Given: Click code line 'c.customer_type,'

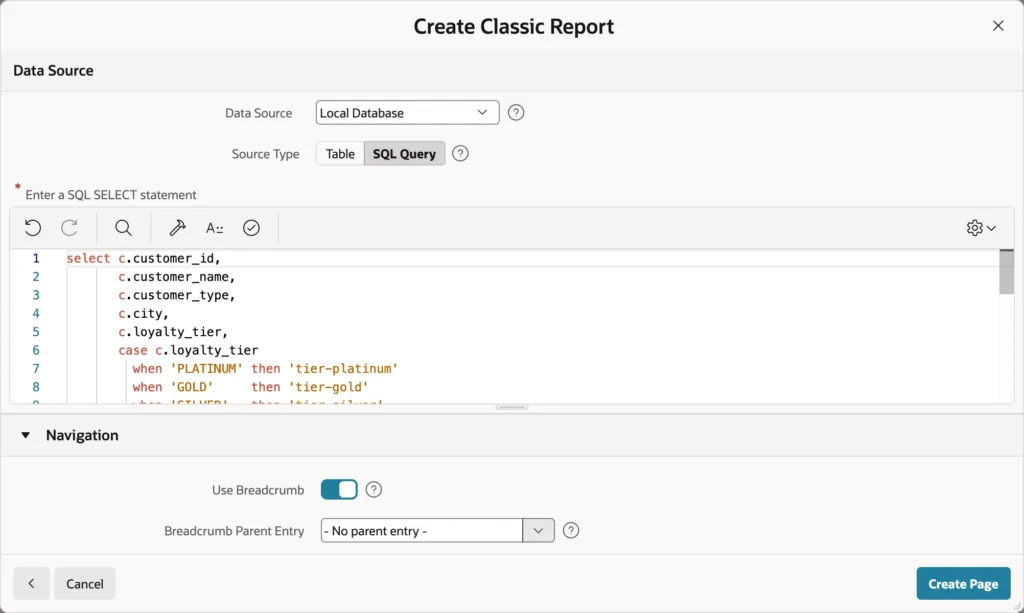Looking at the screenshot, I should [x=176, y=295].
